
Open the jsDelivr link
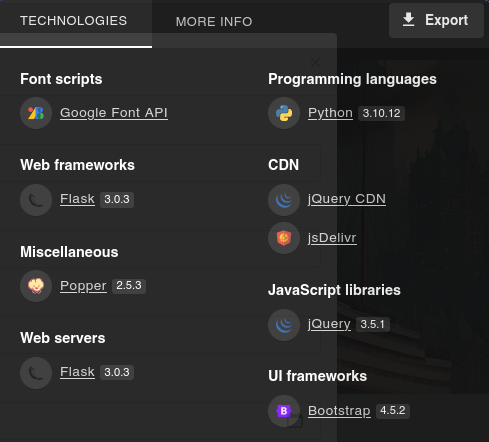point(332,238)
